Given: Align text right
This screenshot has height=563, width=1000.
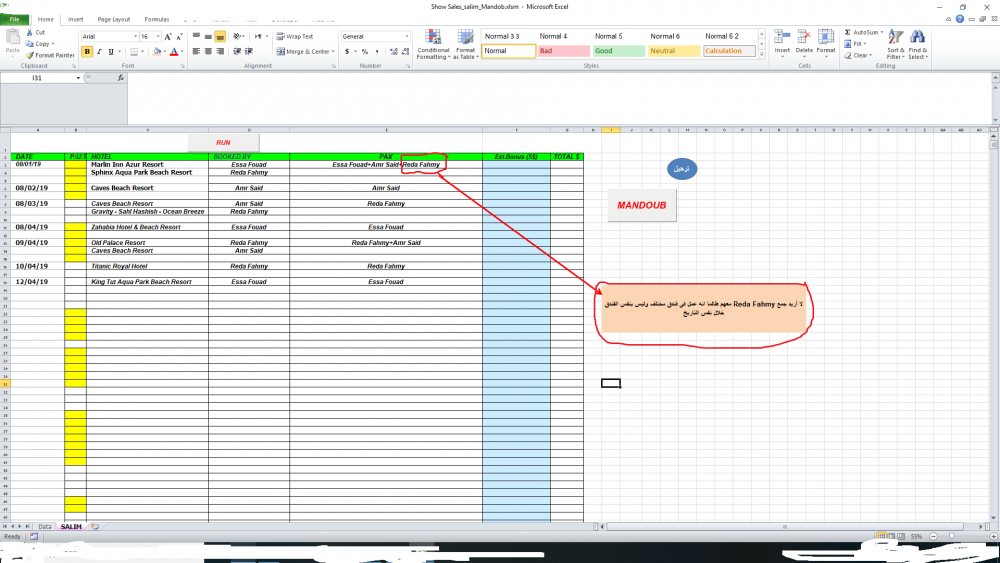Looking at the screenshot, I should (x=220, y=52).
